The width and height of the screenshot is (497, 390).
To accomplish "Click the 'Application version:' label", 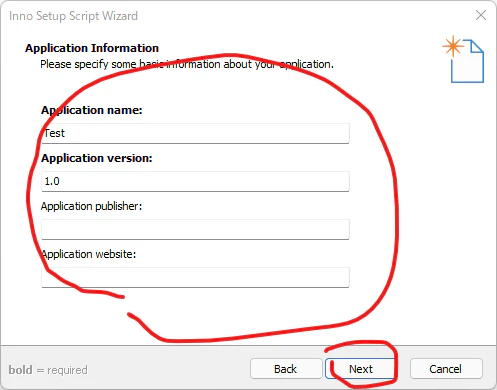I will click(x=97, y=158).
